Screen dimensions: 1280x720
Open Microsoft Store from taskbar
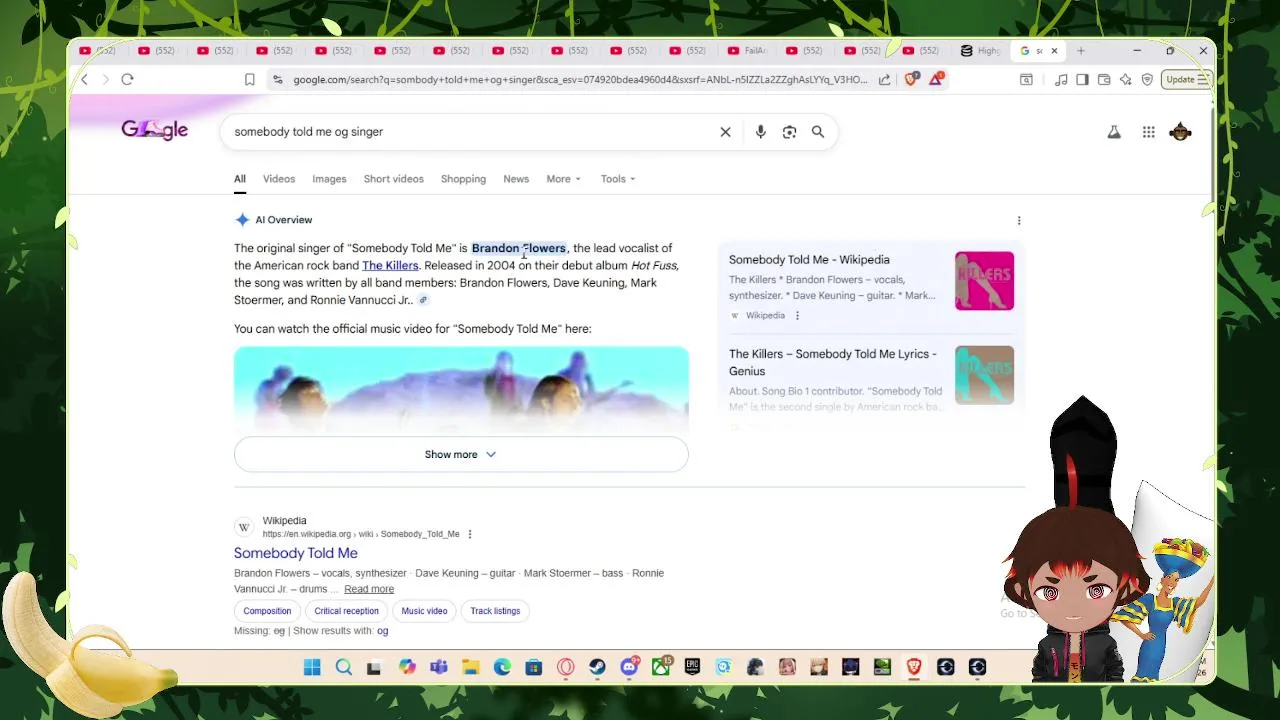pyautogui.click(x=534, y=667)
